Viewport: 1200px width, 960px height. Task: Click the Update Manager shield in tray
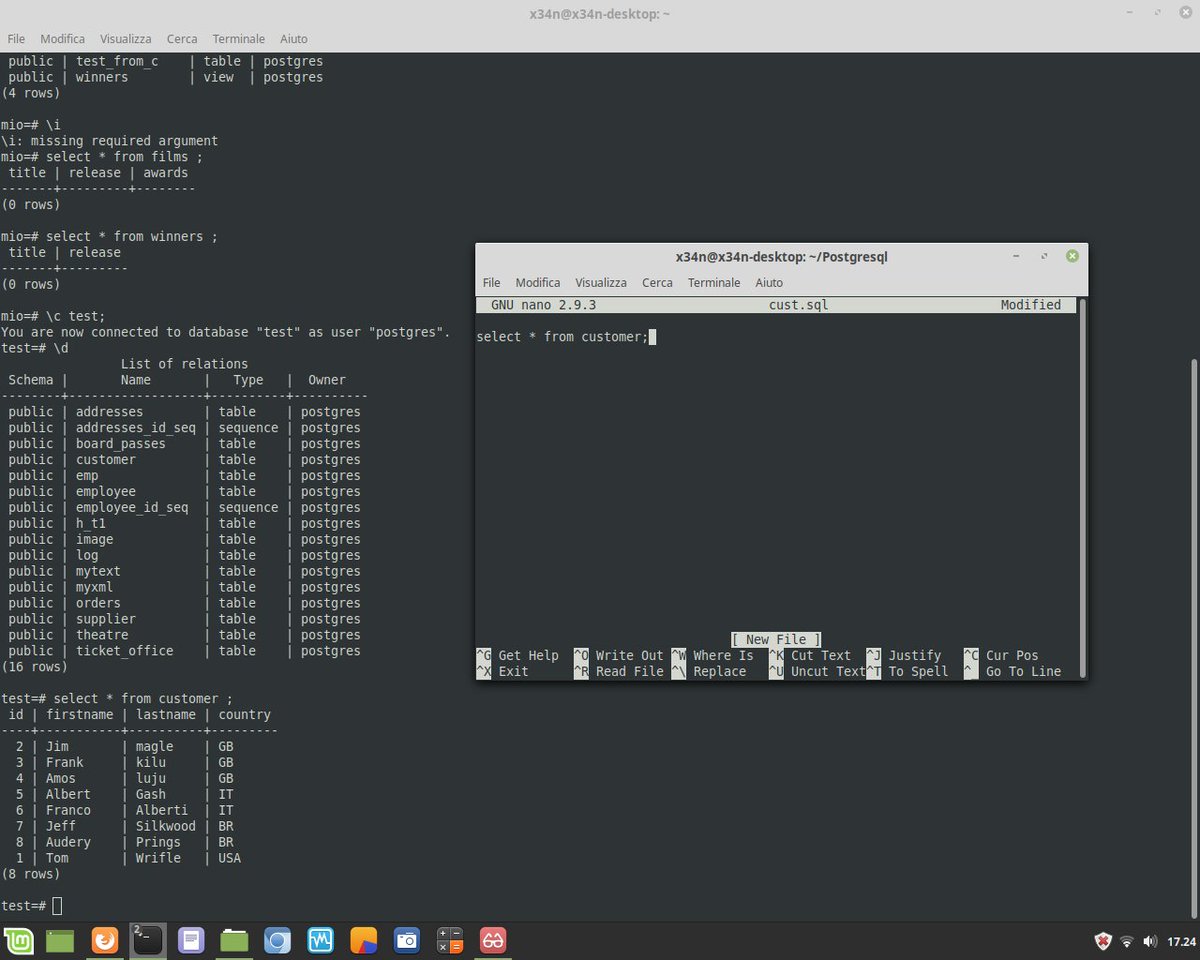[x=1102, y=940]
